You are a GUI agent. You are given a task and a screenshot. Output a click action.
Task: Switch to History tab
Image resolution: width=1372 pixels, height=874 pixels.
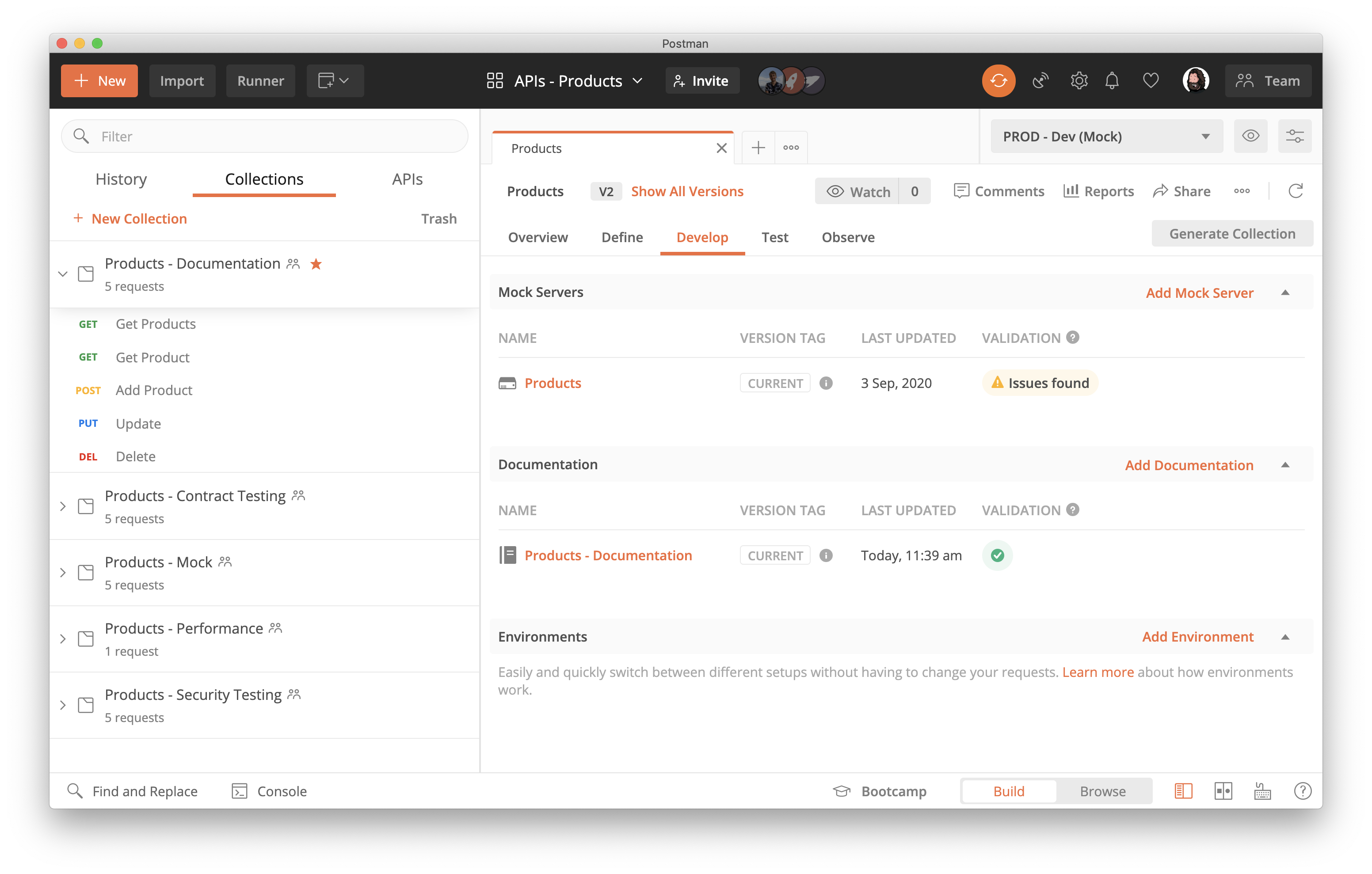coord(121,179)
